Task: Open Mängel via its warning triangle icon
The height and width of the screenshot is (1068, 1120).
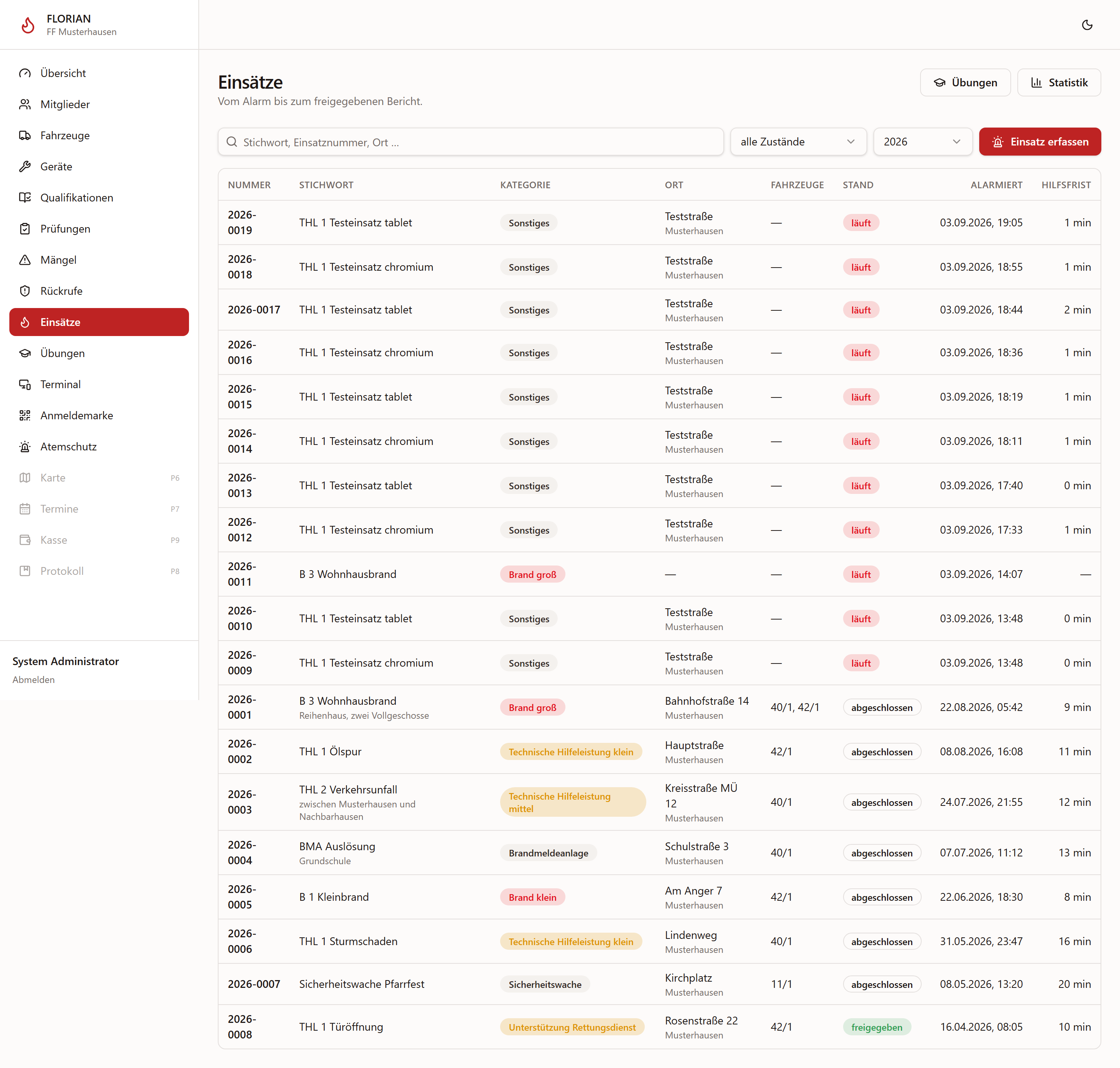Action: point(25,260)
